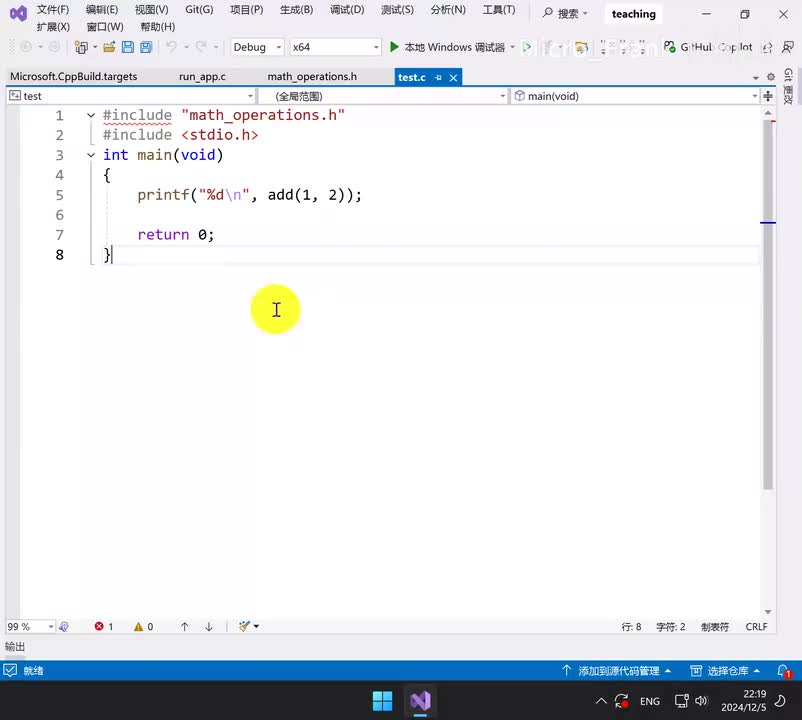
Task: Show hidden system tray icons chevron
Action: point(601,701)
